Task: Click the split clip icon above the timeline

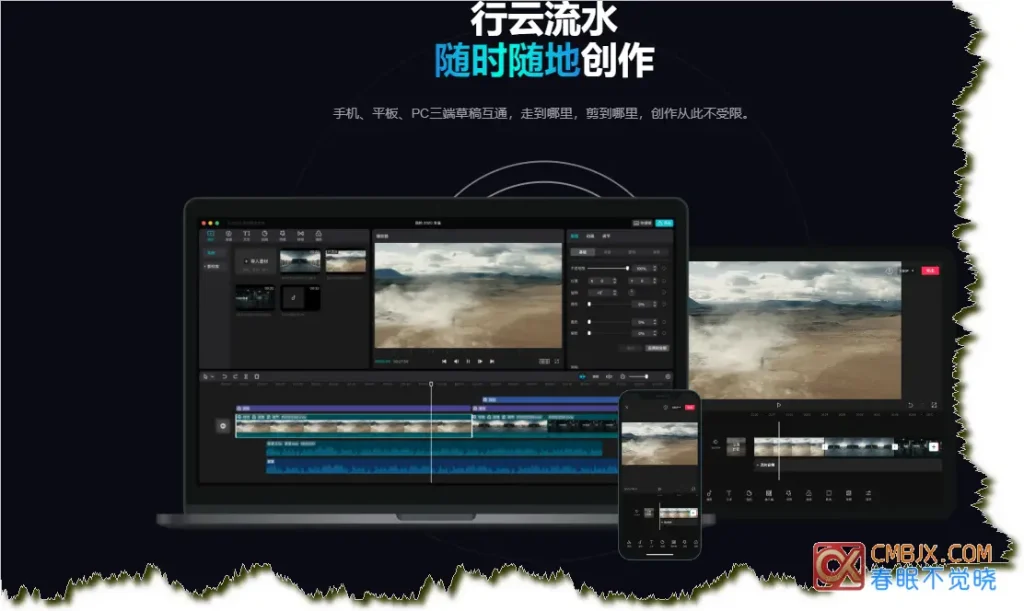Action: coord(245,377)
